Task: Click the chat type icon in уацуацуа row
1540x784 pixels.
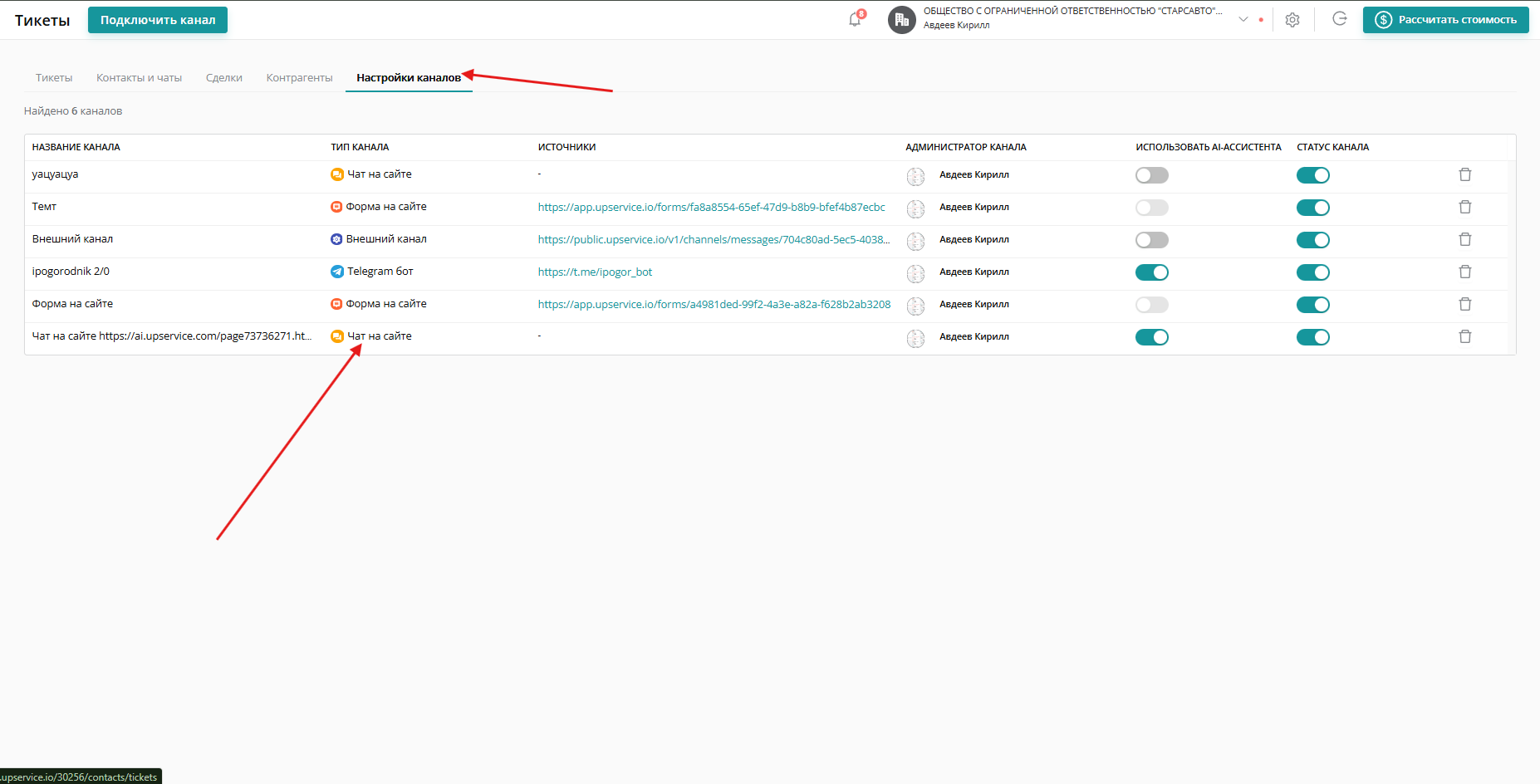Action: pos(337,174)
